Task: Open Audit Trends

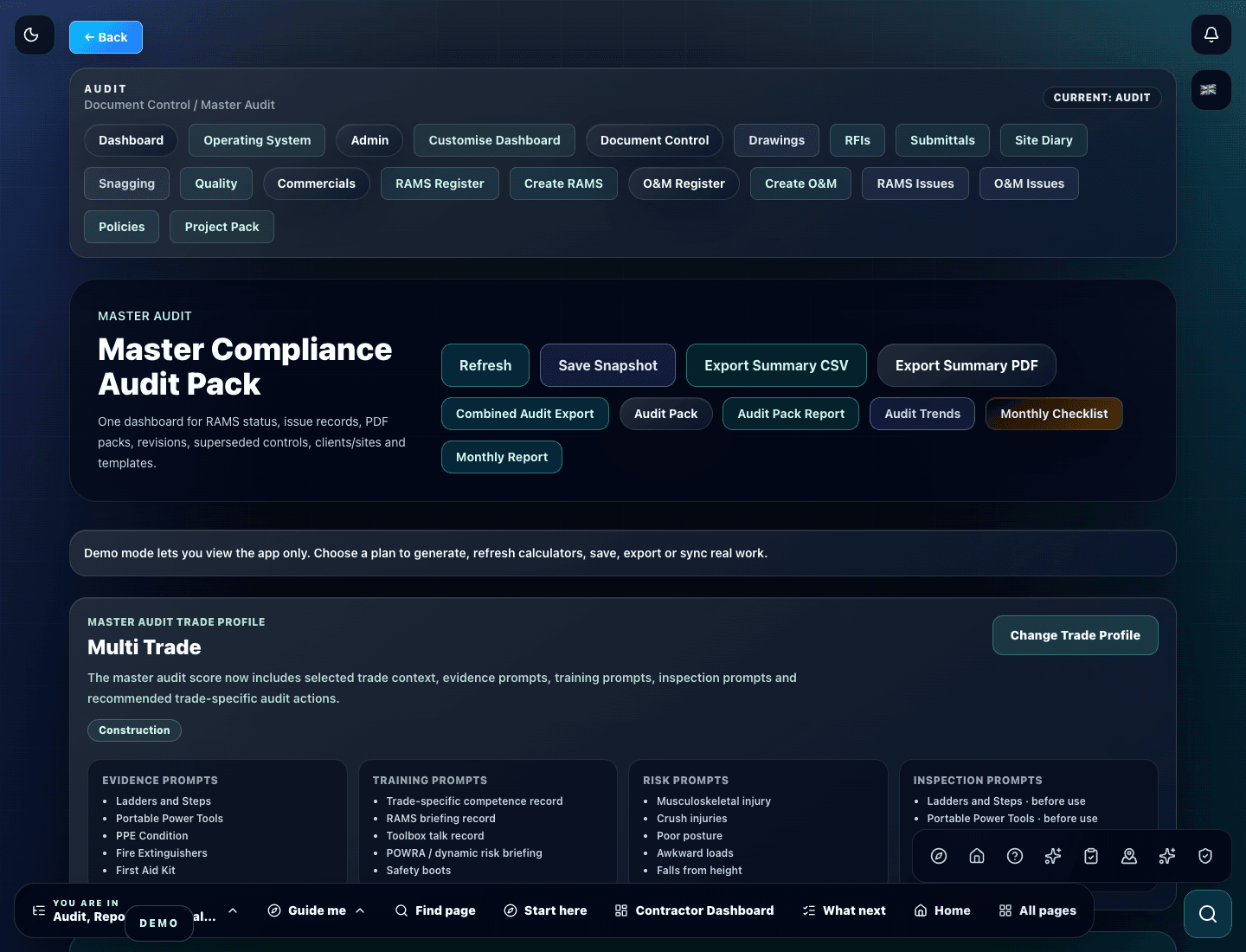Action: [x=922, y=414]
